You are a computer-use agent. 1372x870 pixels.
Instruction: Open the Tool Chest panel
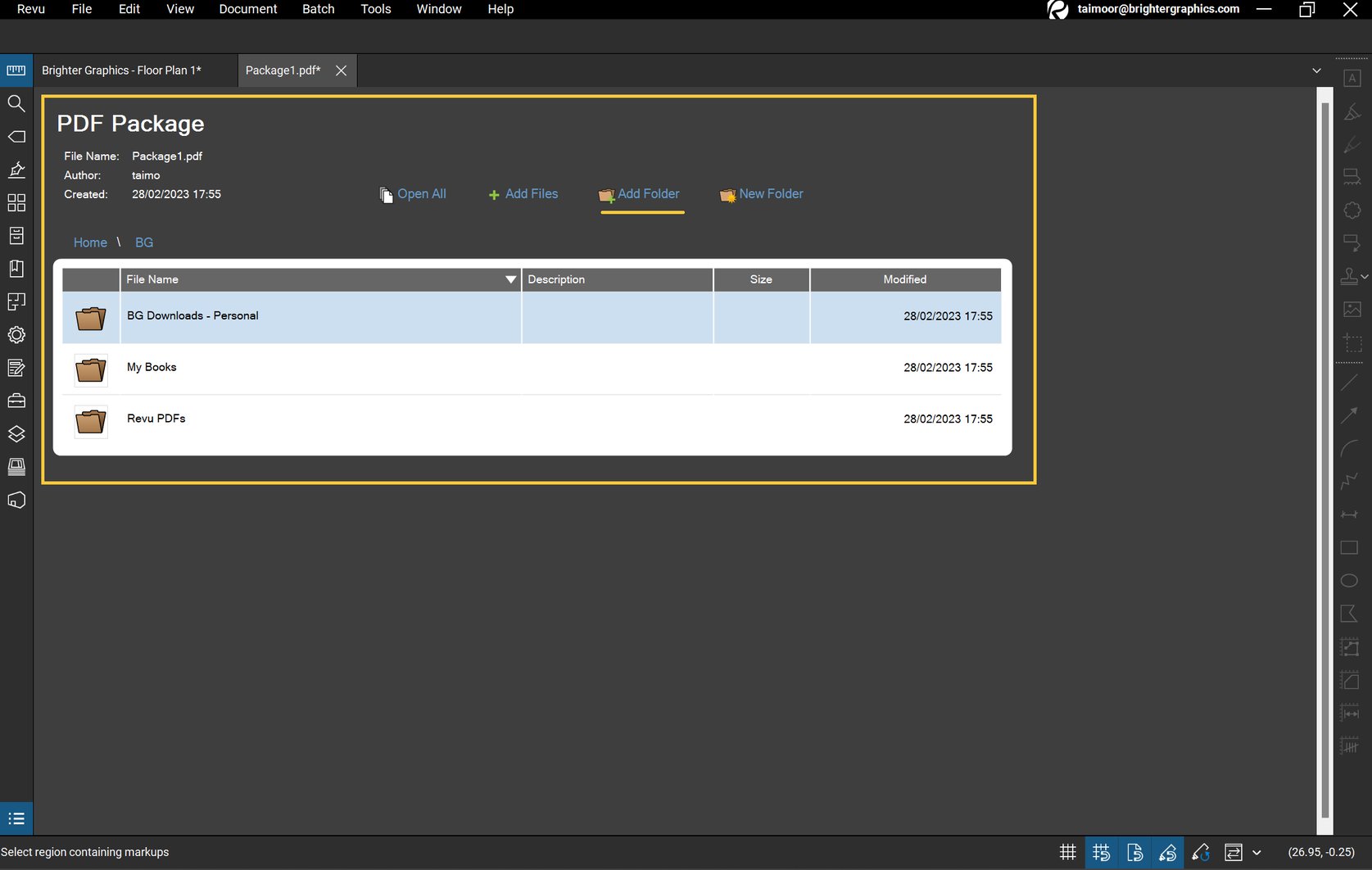(x=16, y=400)
